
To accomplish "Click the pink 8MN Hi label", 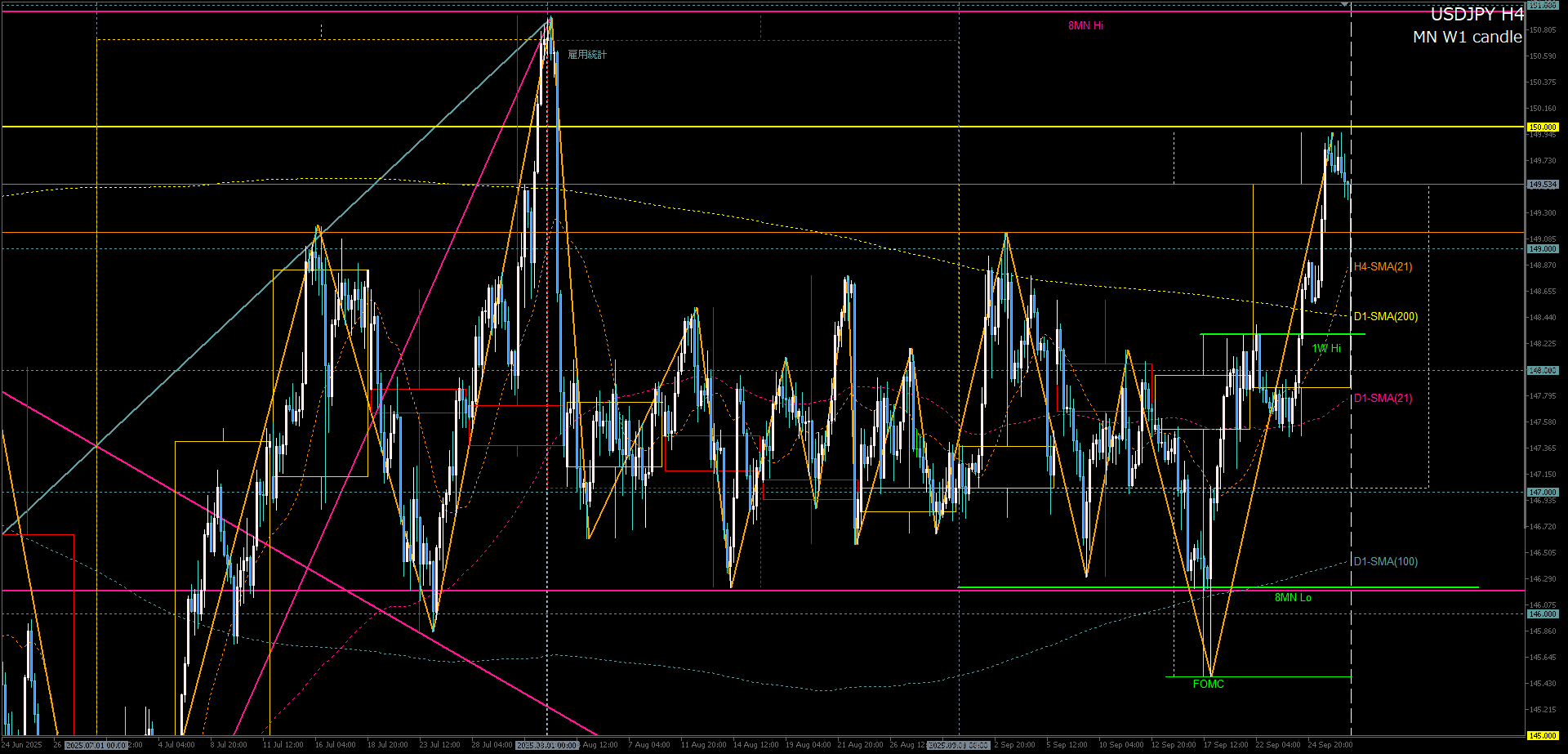I will click(1085, 26).
